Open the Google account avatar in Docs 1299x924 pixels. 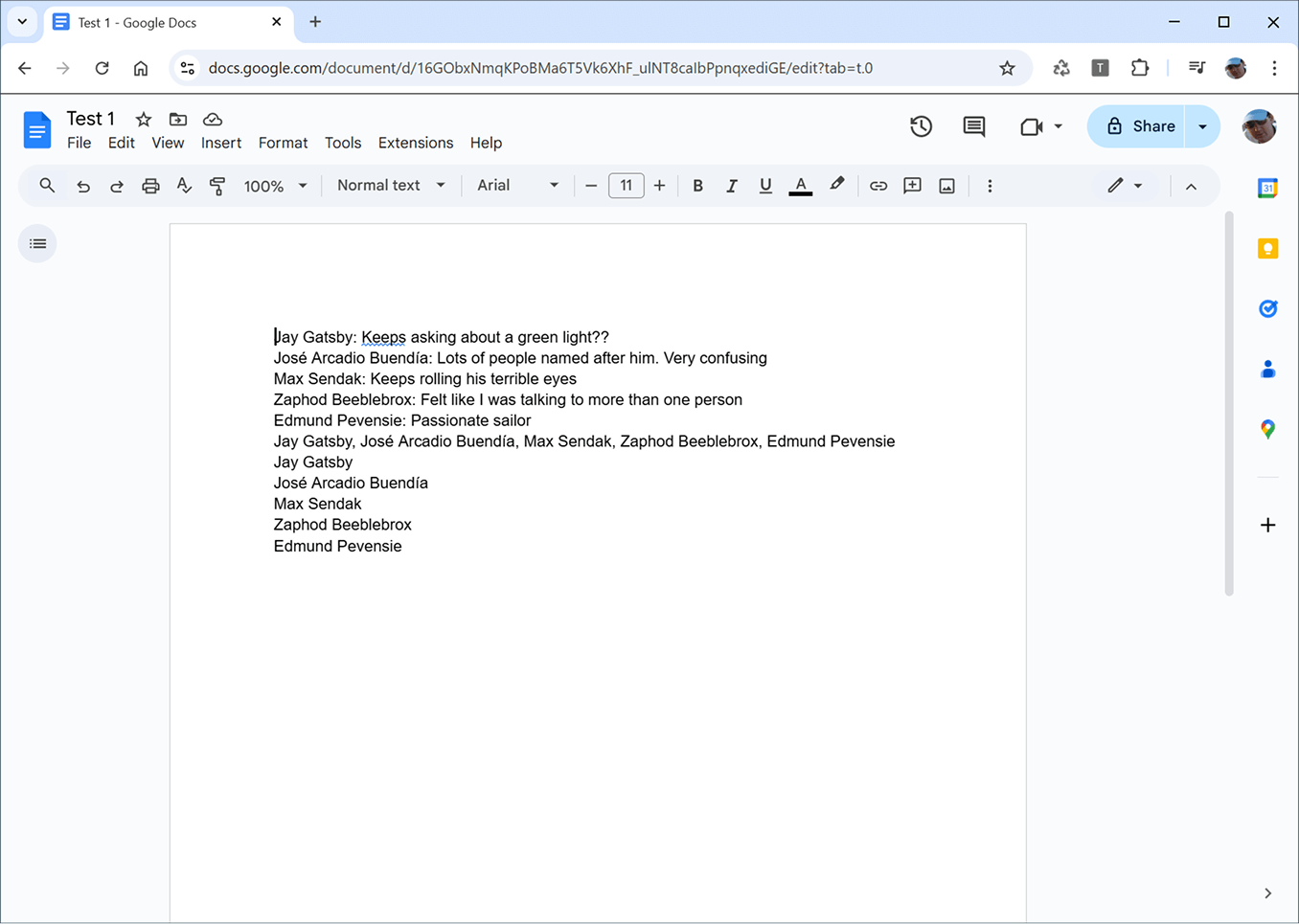(x=1259, y=126)
